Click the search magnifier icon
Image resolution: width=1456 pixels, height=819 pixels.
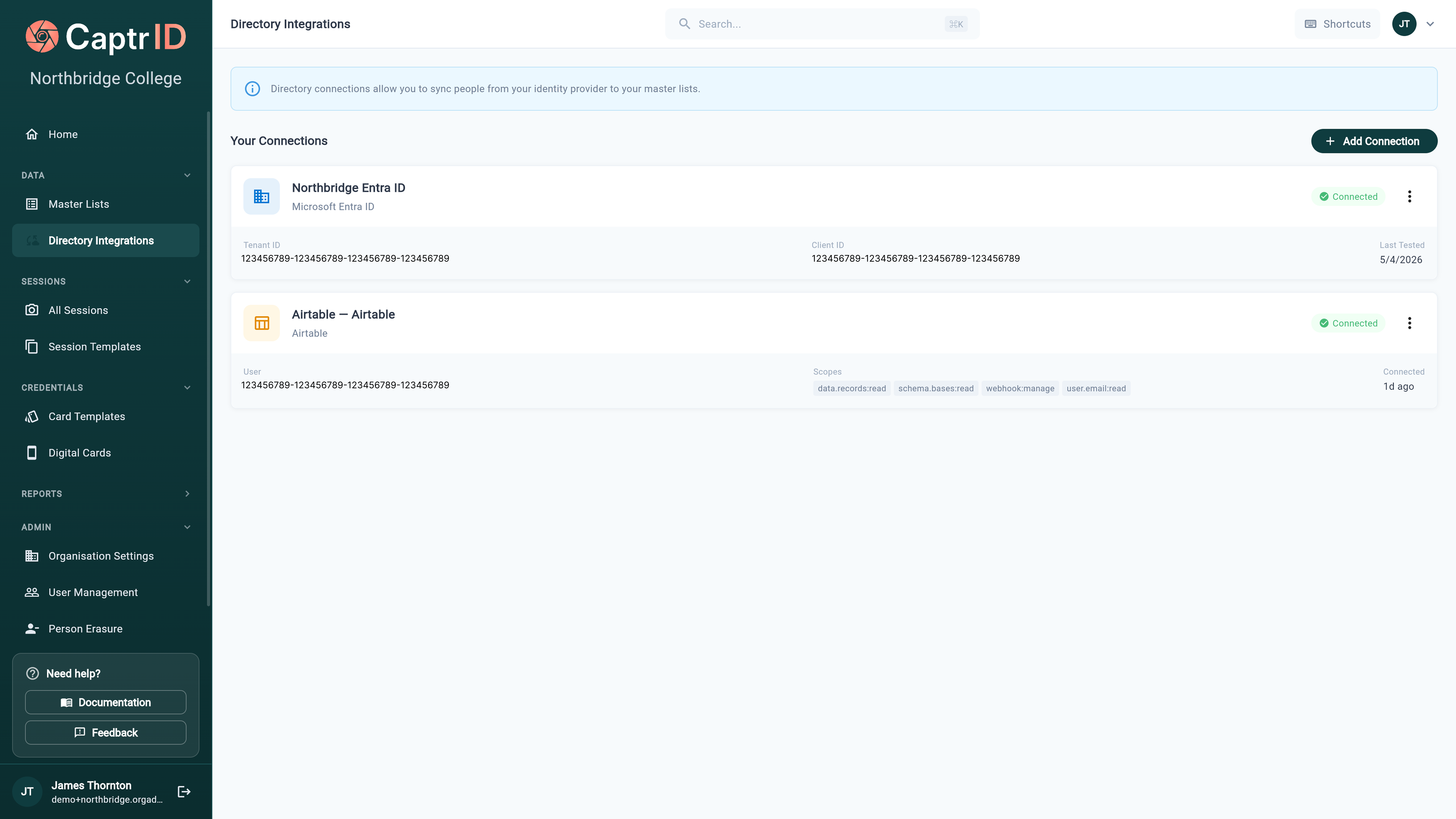[684, 24]
